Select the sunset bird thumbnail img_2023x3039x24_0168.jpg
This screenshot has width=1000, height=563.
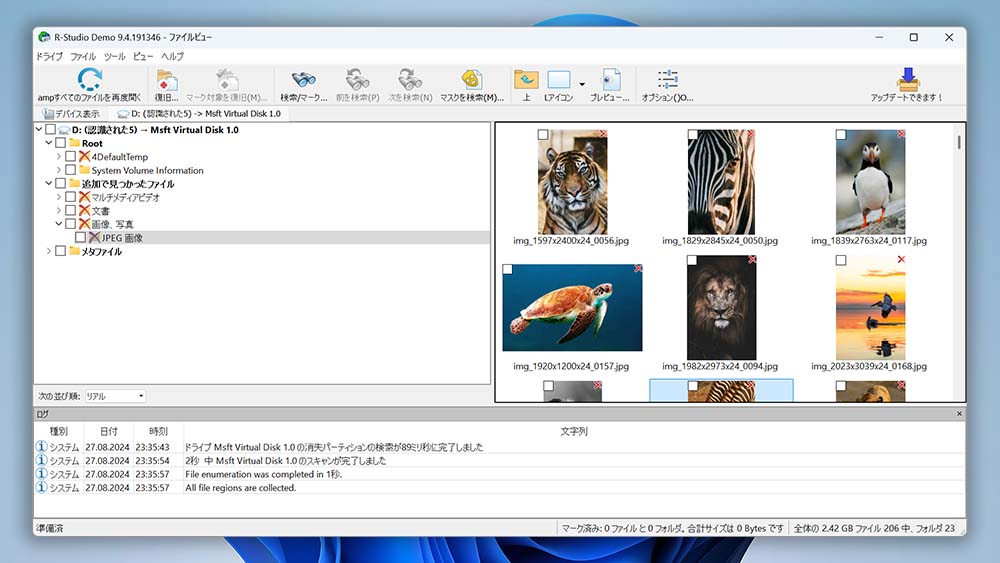tap(871, 308)
